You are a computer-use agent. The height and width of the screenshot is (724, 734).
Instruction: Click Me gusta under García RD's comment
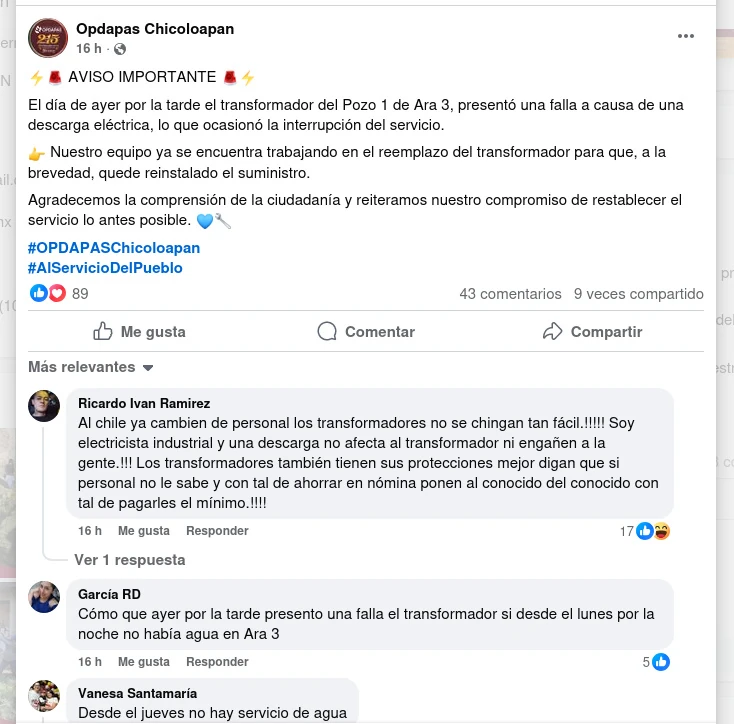(144, 662)
